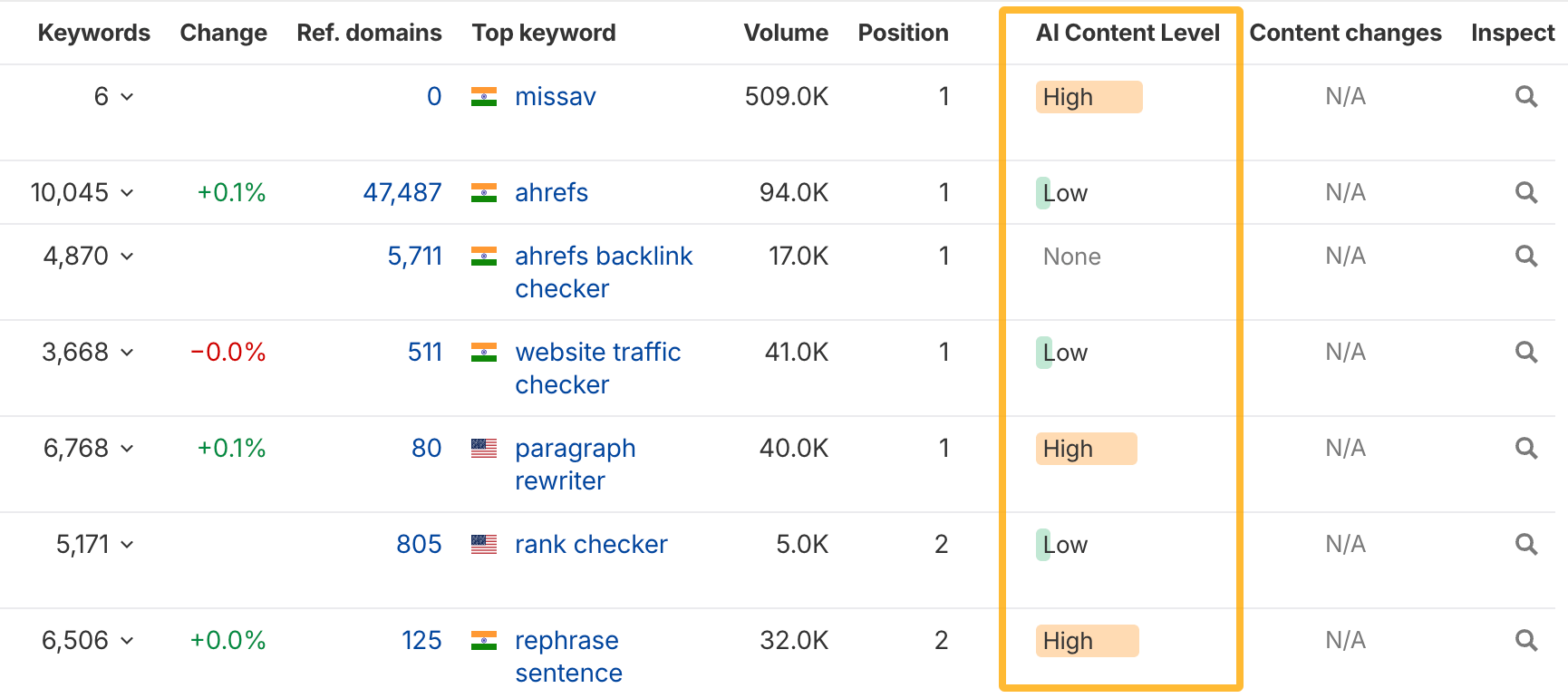
Task: Click the Position column header
Action: (x=903, y=33)
